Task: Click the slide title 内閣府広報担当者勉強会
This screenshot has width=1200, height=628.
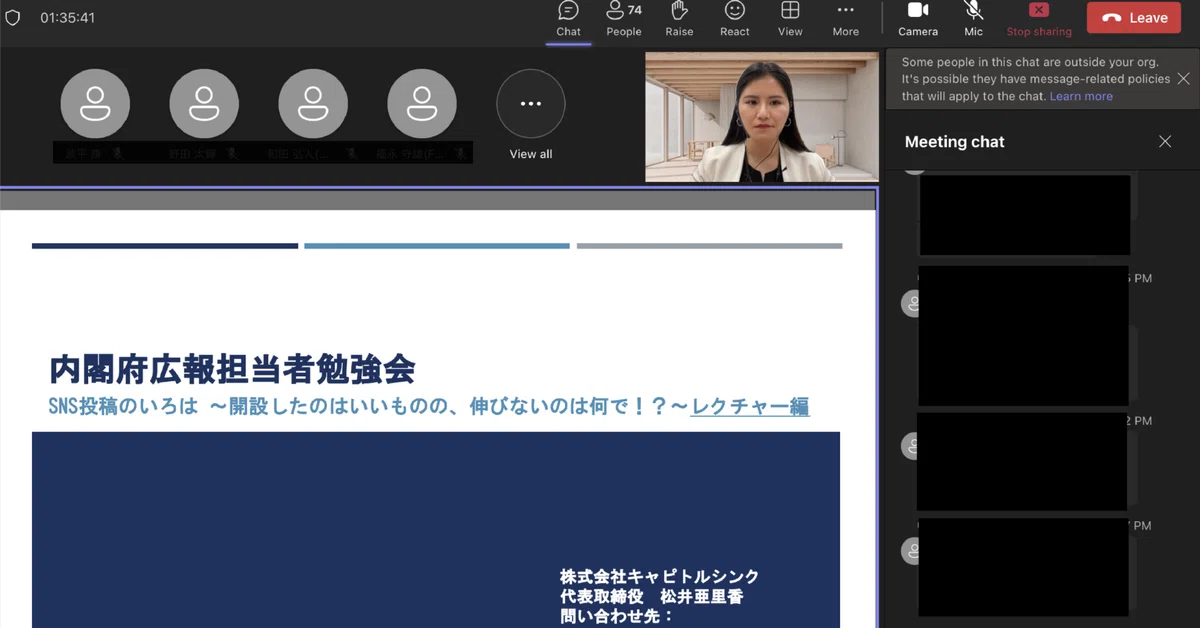Action: click(232, 369)
